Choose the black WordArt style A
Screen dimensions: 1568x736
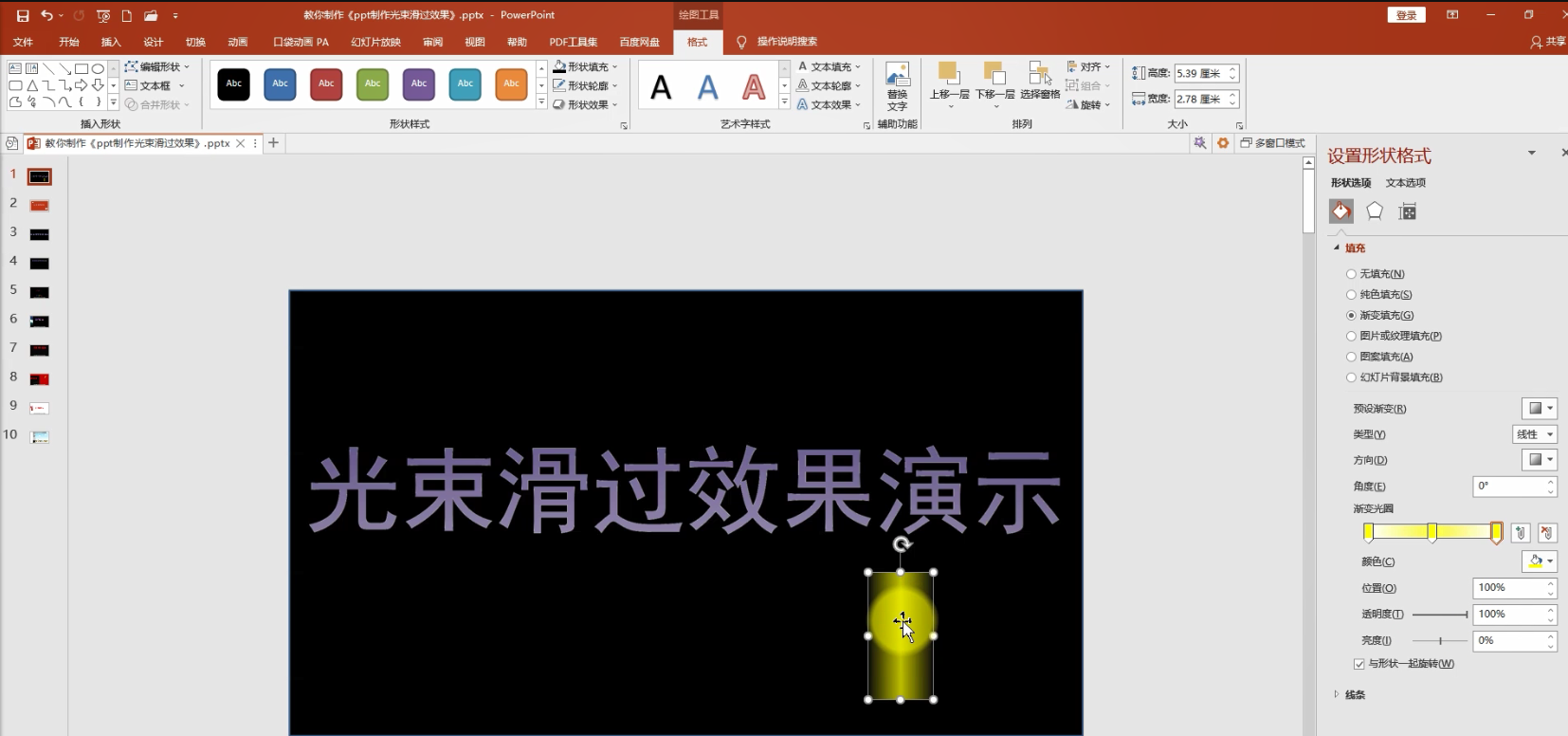[x=662, y=88]
